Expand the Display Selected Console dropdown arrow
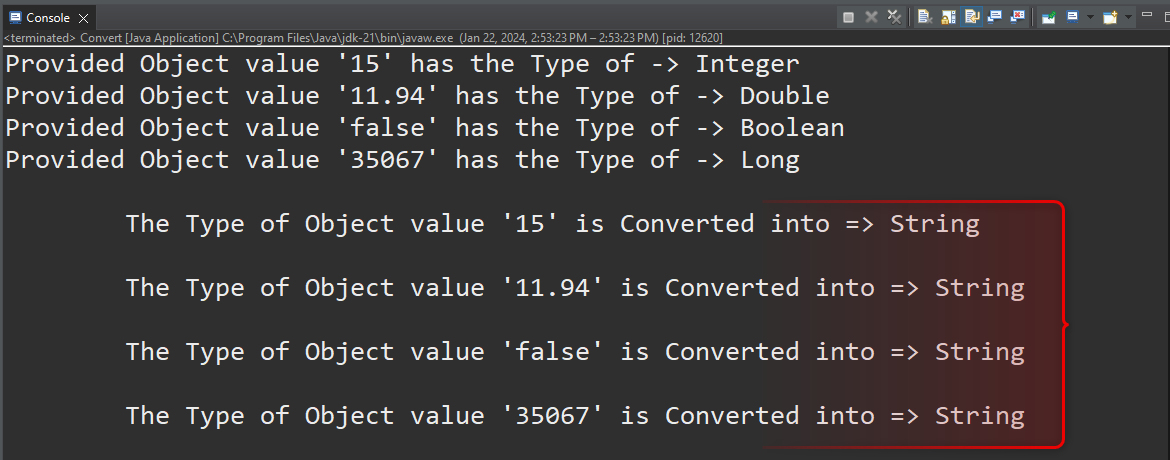This screenshot has width=1170, height=460. pos(1089,17)
